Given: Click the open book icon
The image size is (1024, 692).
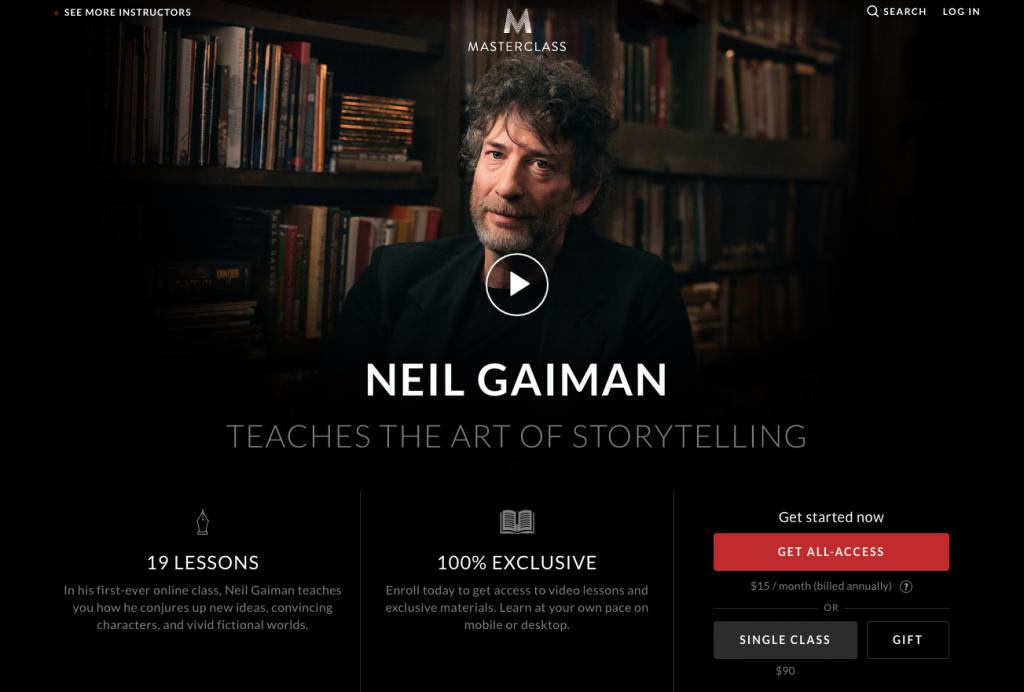Looking at the screenshot, I should click(517, 522).
